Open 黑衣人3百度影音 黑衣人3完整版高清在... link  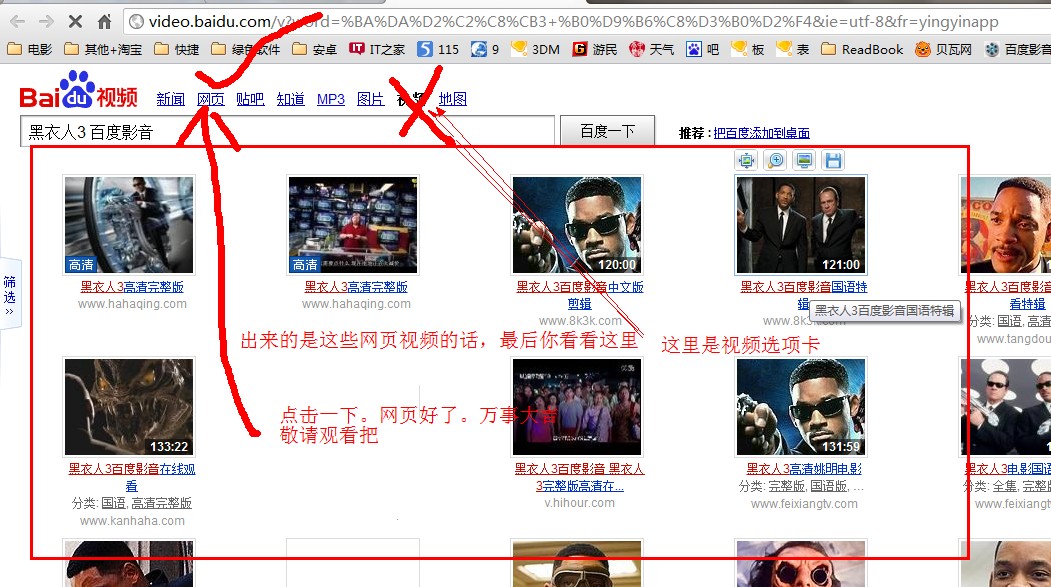[580, 477]
